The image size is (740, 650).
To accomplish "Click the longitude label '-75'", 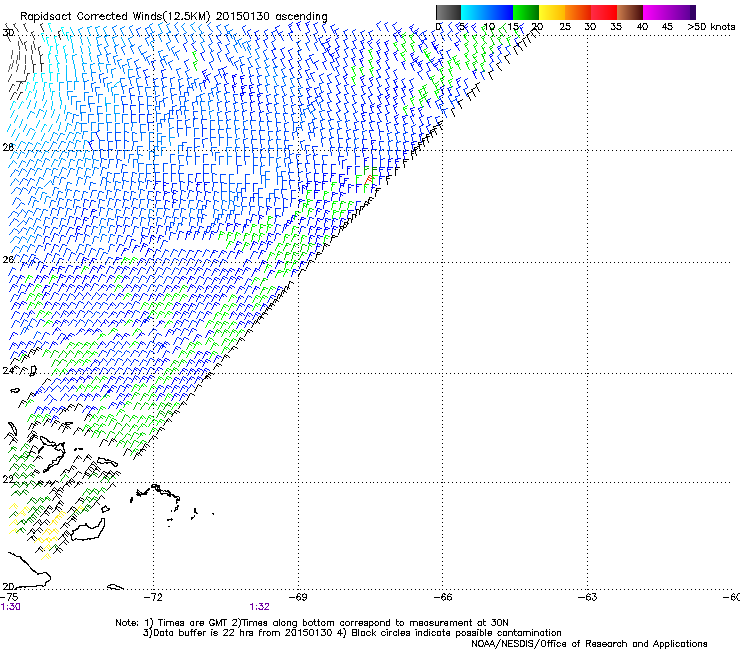I will (9, 597).
